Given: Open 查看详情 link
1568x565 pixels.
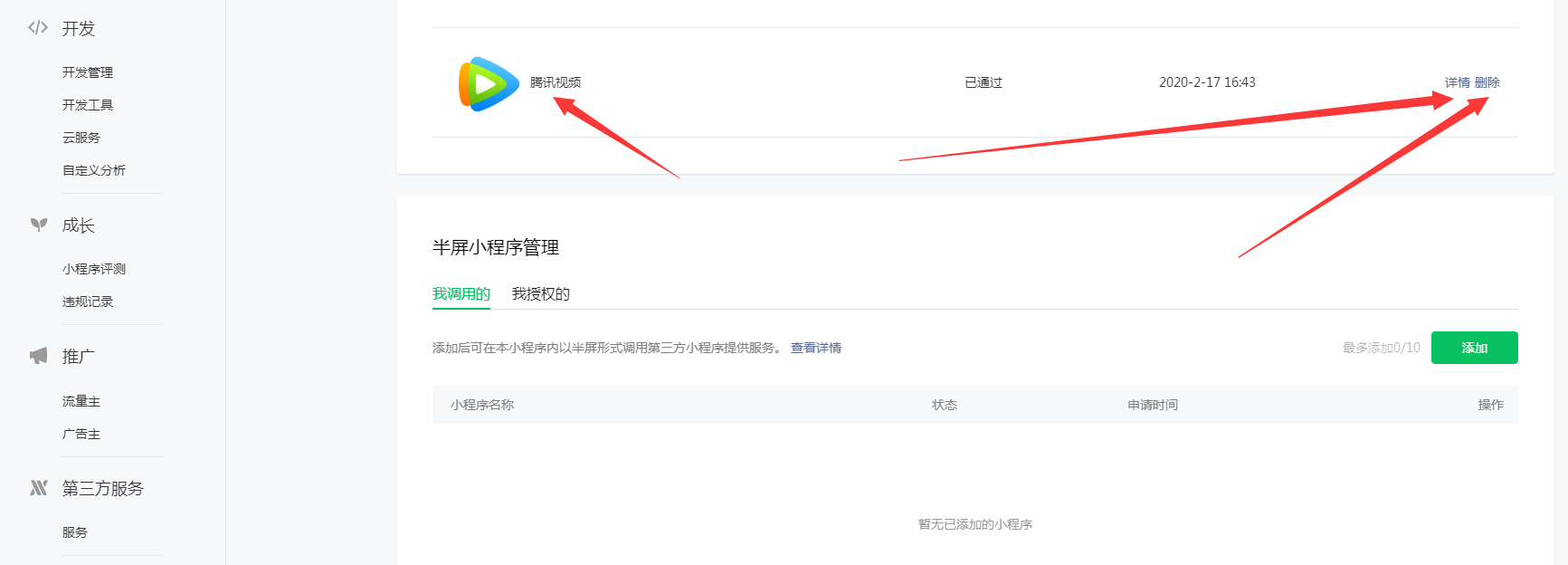Looking at the screenshot, I should tap(816, 348).
